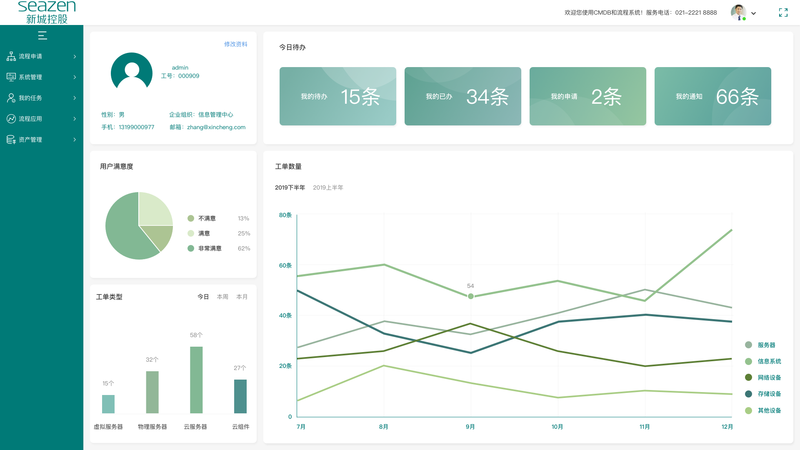Viewport: 800px width, 450px height.
Task: Open the 流程申请 menu item
Action: click(41, 56)
